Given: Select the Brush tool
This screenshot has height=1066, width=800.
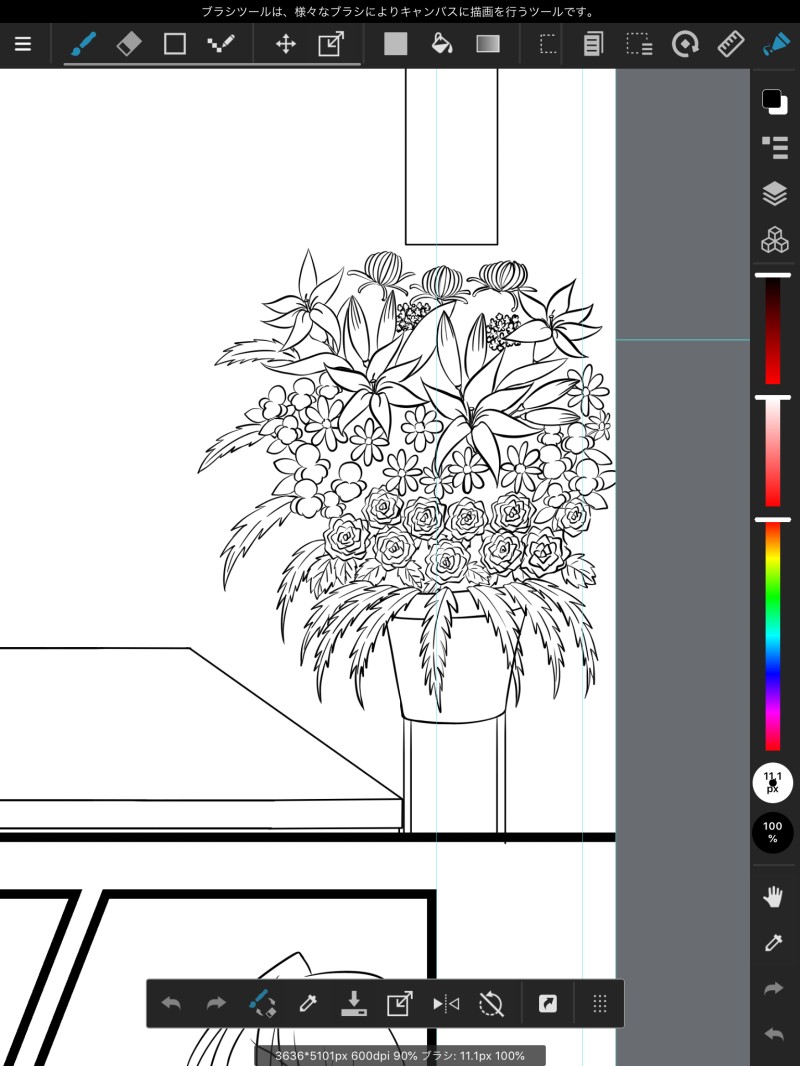Looking at the screenshot, I should pyautogui.click(x=83, y=44).
